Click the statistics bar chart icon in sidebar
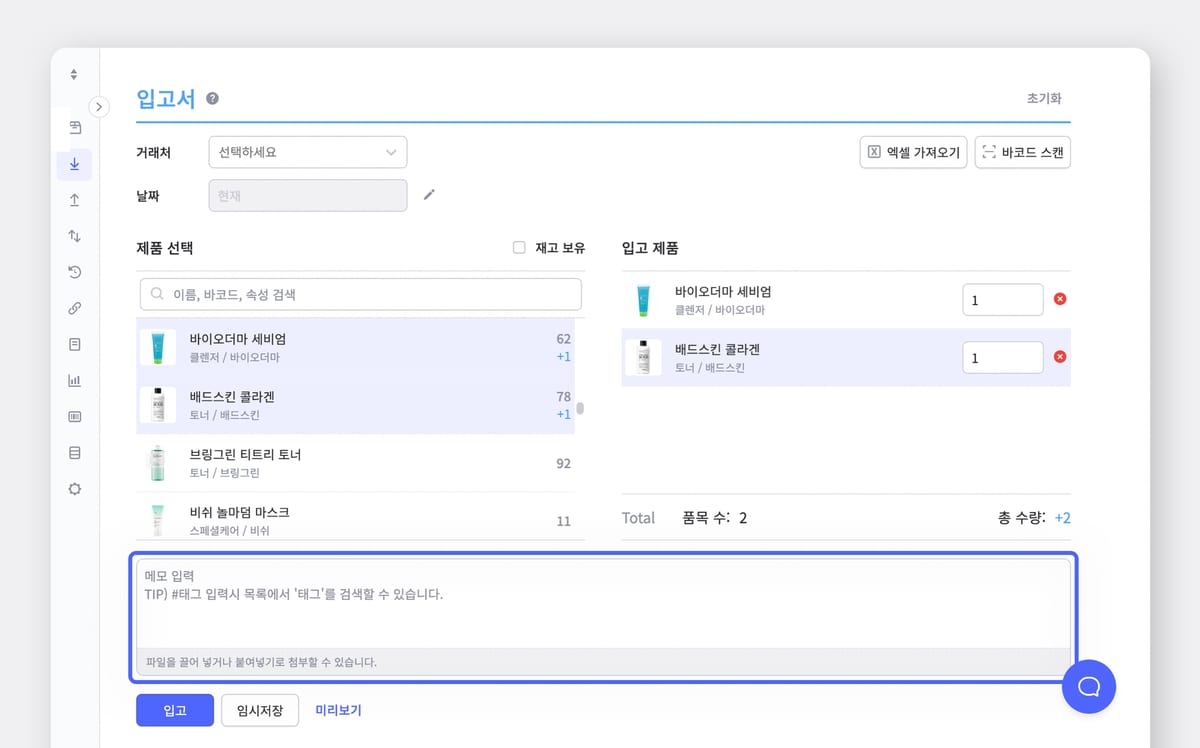 [74, 380]
